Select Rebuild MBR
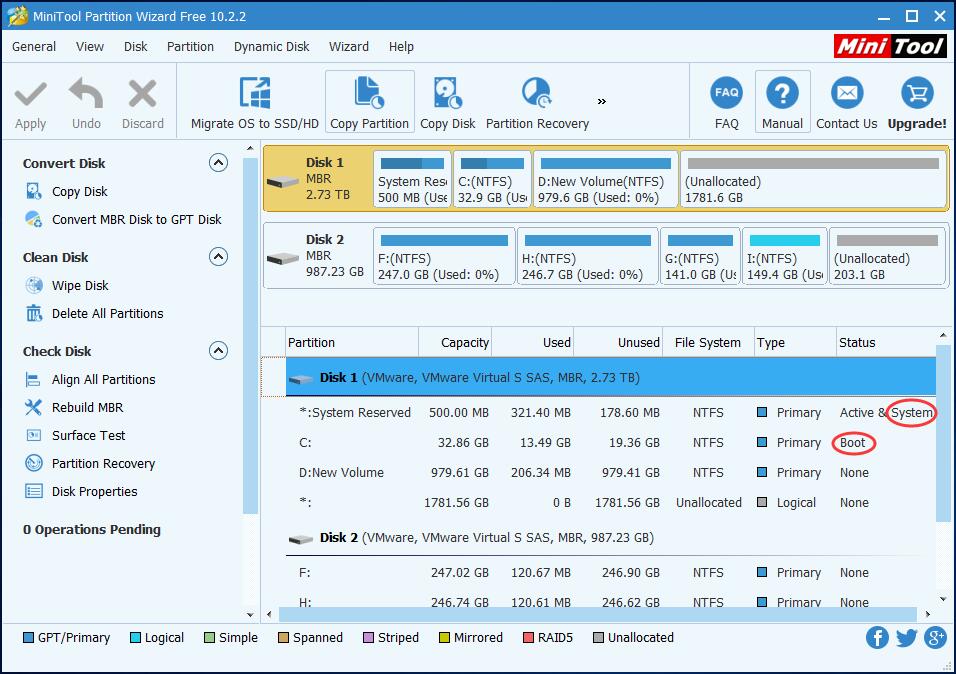 tap(87, 407)
